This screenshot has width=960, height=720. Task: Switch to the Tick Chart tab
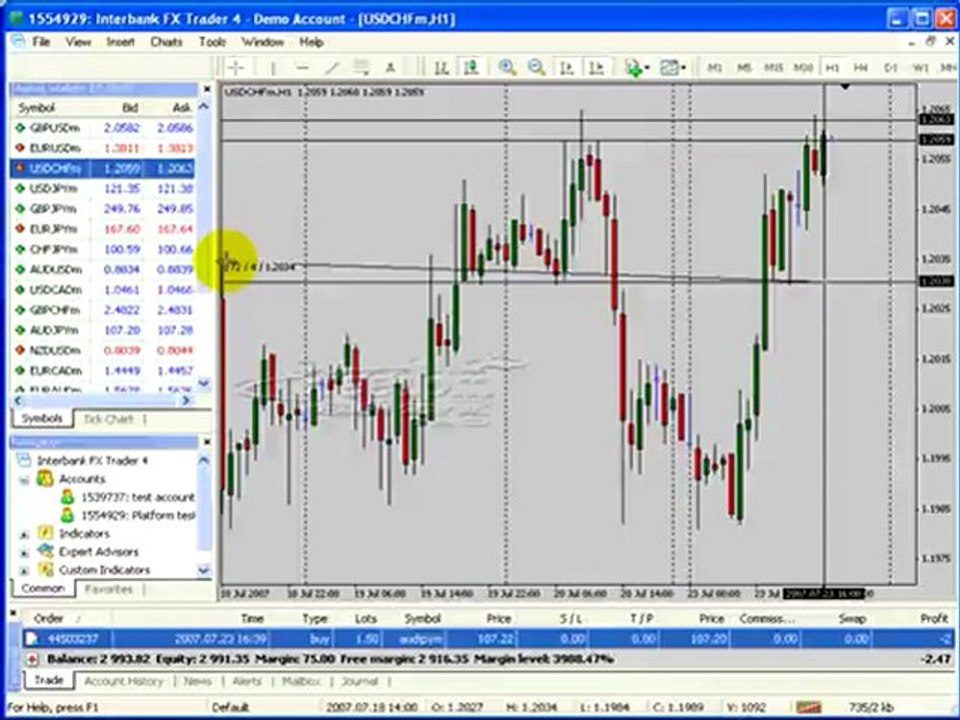coord(108,419)
